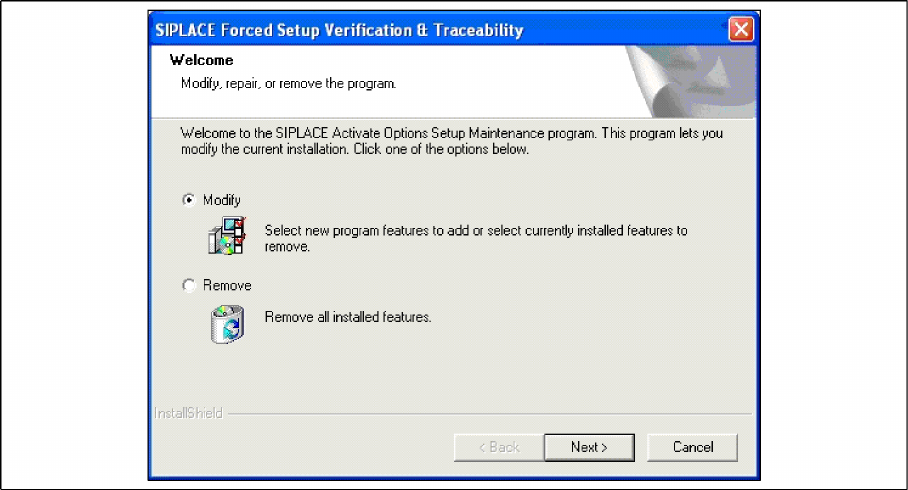Click the greyed-out Back button
The image size is (908, 490).
pos(499,448)
